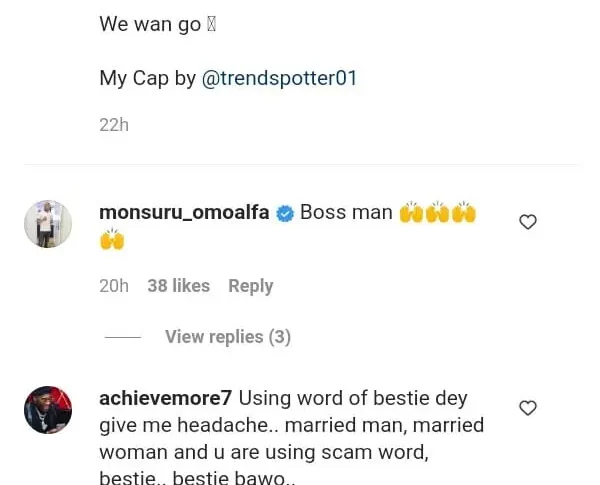Image resolution: width=600 pixels, height=485 pixels.
Task: Open achievemore7's profile avatar
Action: pyautogui.click(x=48, y=409)
